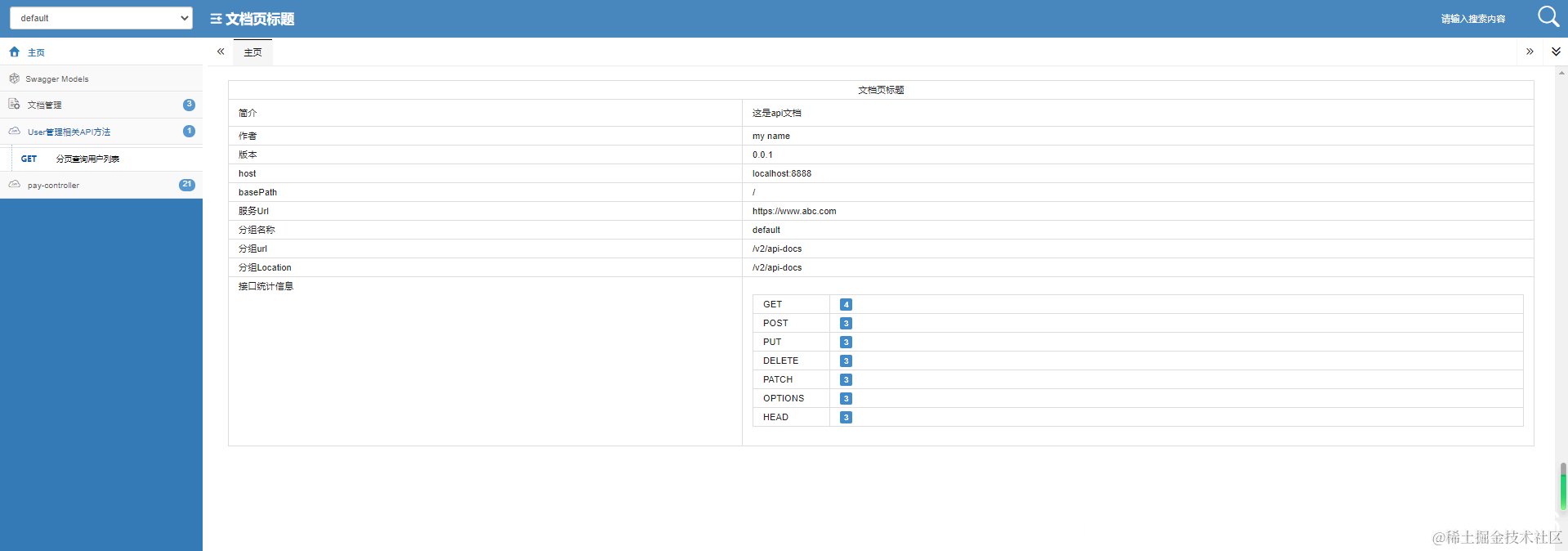1568x551 pixels.
Task: Click the PUT count badge
Action: tap(846, 342)
